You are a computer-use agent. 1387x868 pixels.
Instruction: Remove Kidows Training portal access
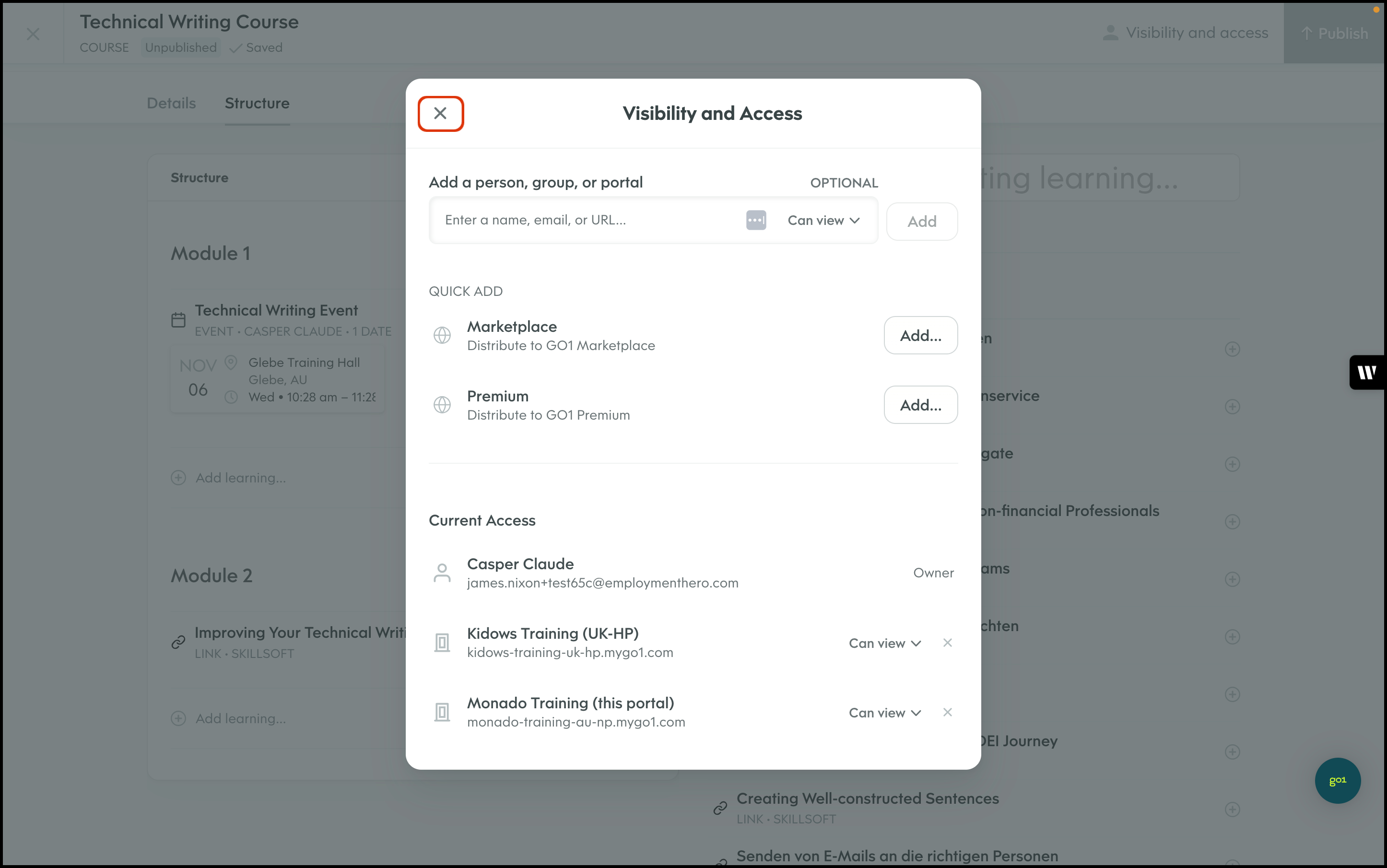(947, 643)
